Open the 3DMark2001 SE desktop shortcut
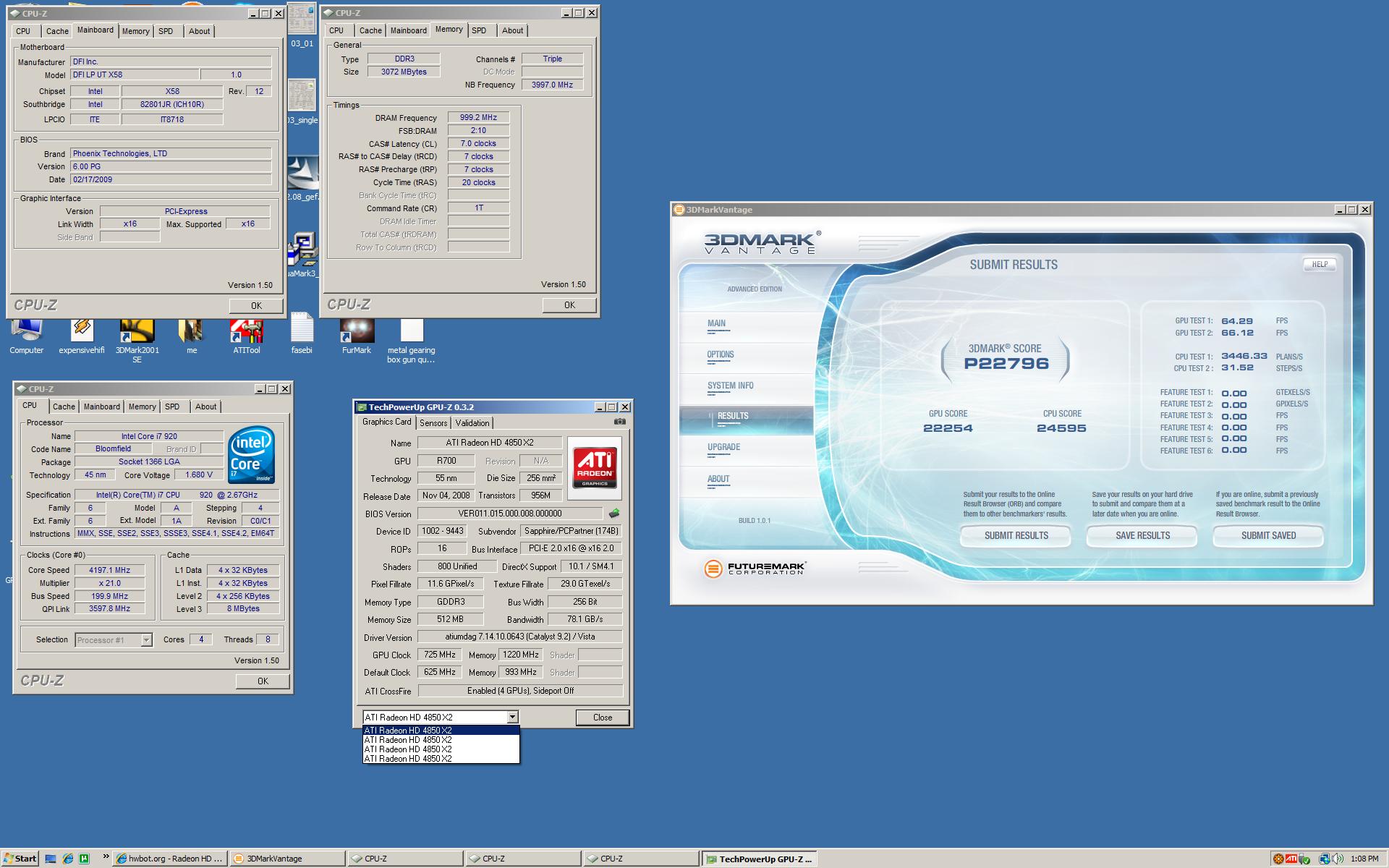The image size is (1389, 868). (x=137, y=341)
